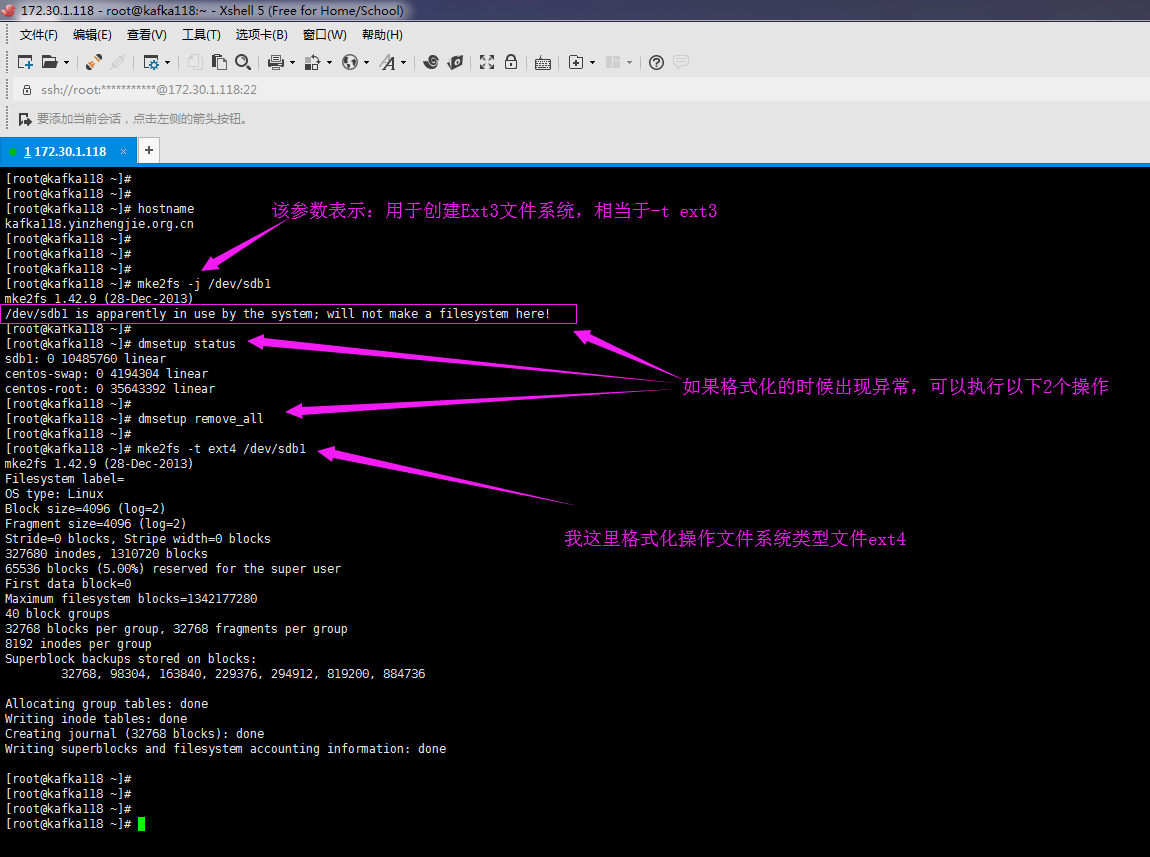This screenshot has width=1150, height=857.
Task: Click the 'Superblock backups stored on blocks:' line
Action: pyautogui.click(x=131, y=659)
